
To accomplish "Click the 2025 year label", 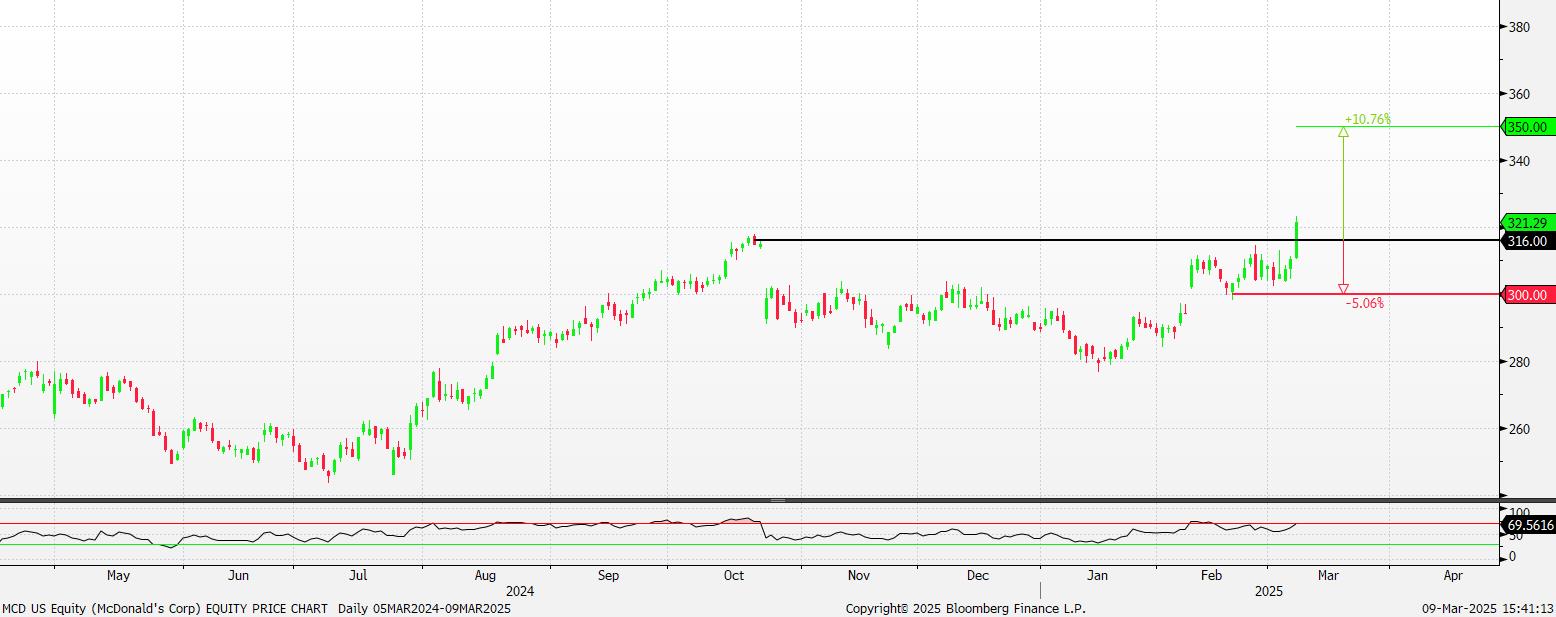I will [1269, 591].
